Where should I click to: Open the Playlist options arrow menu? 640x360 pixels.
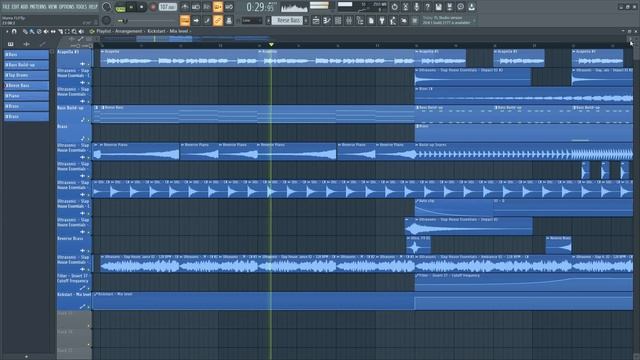[7, 31]
